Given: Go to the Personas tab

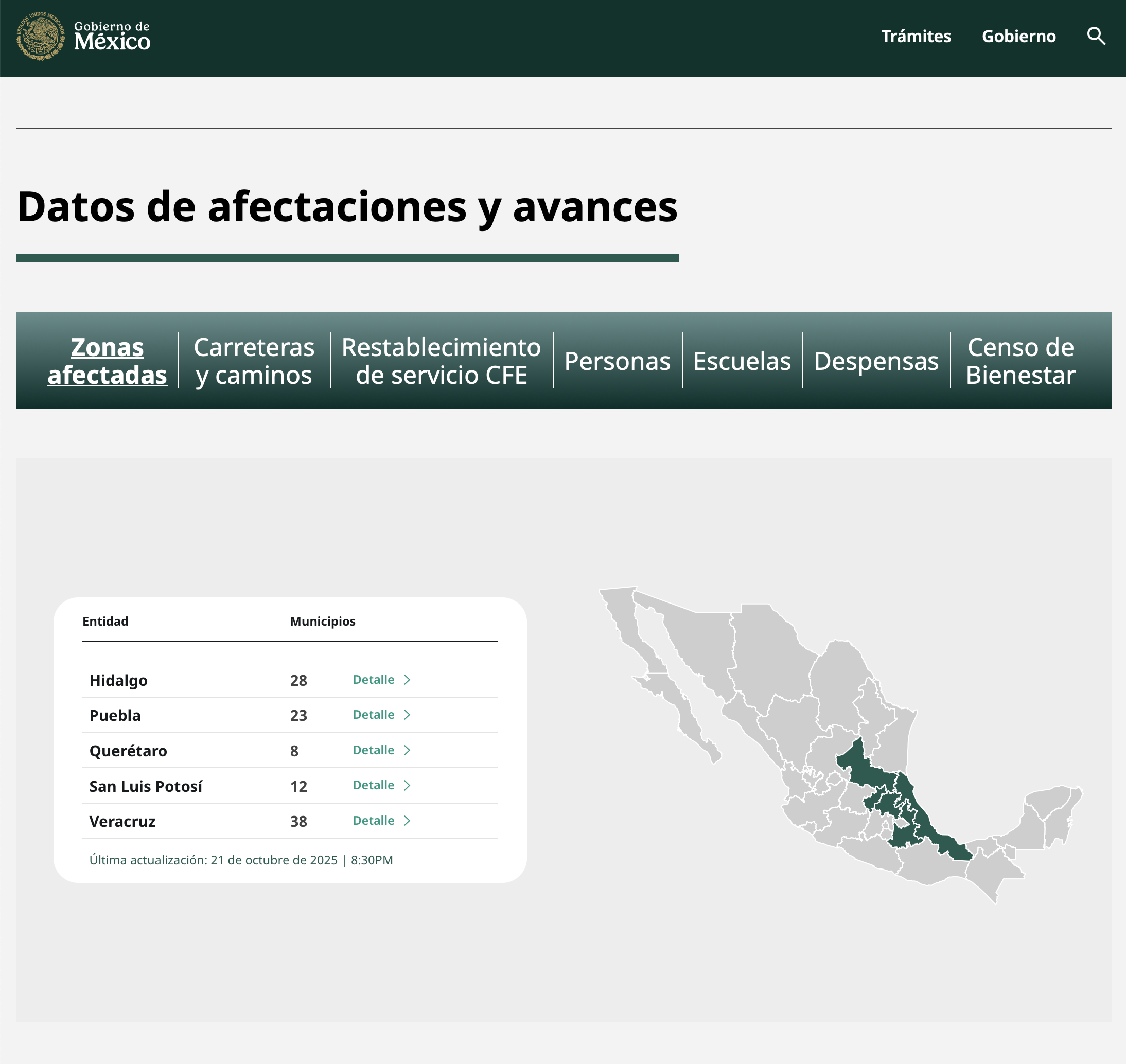Looking at the screenshot, I should pos(617,361).
